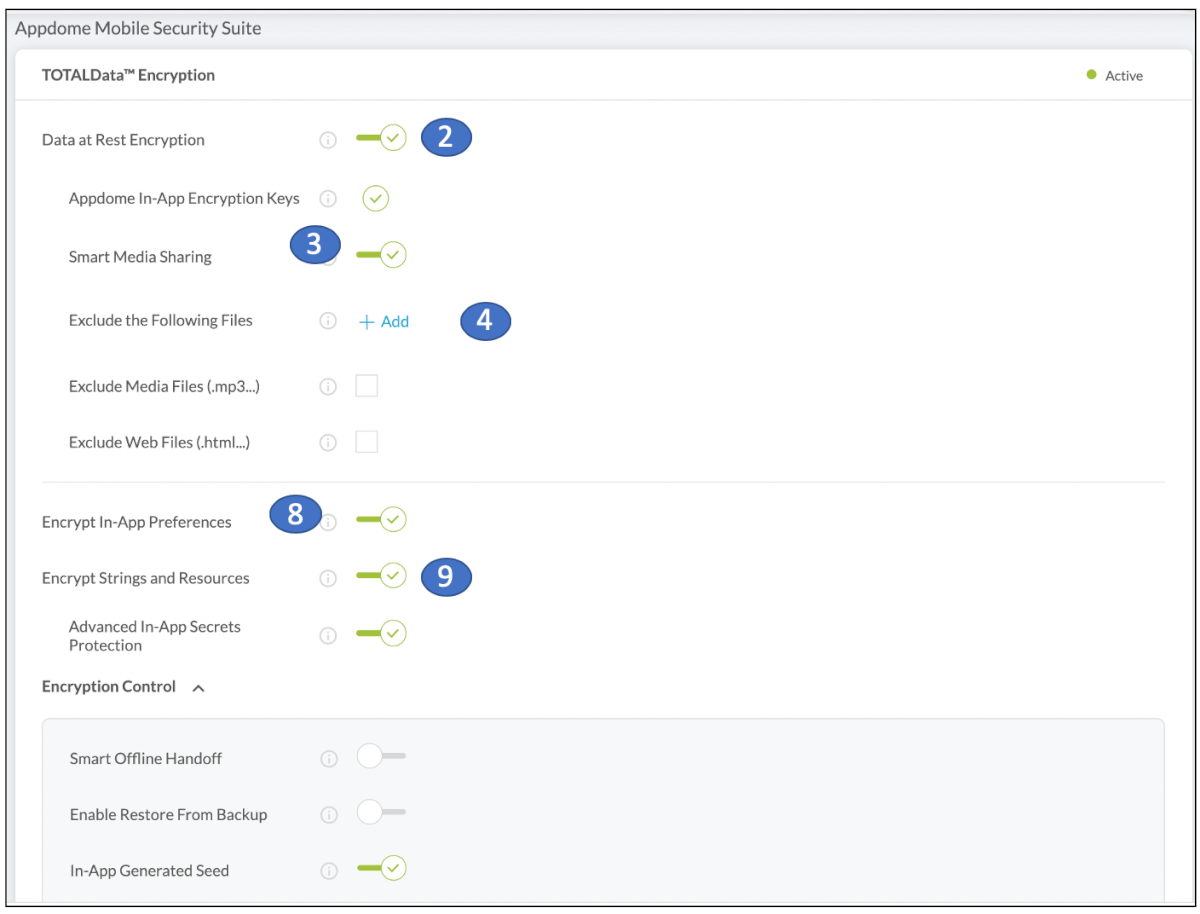The height and width of the screenshot is (914, 1200).
Task: Disable Advanced In-App Secrets Protection
Action: click(x=381, y=633)
